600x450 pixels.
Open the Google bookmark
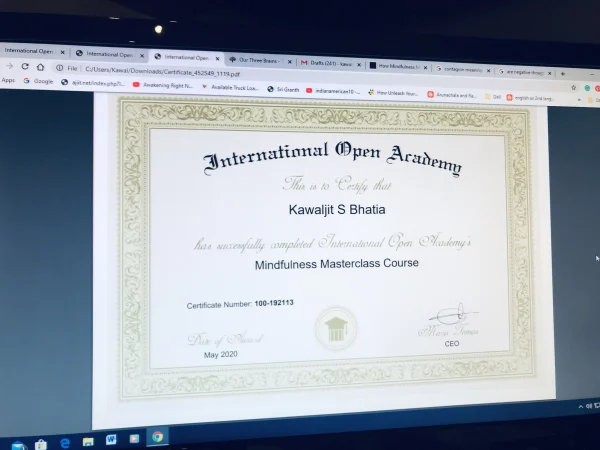tap(38, 81)
